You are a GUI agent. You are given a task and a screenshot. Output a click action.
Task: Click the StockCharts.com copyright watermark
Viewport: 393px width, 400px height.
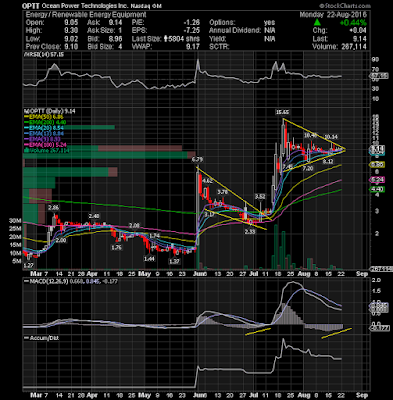(x=345, y=6)
